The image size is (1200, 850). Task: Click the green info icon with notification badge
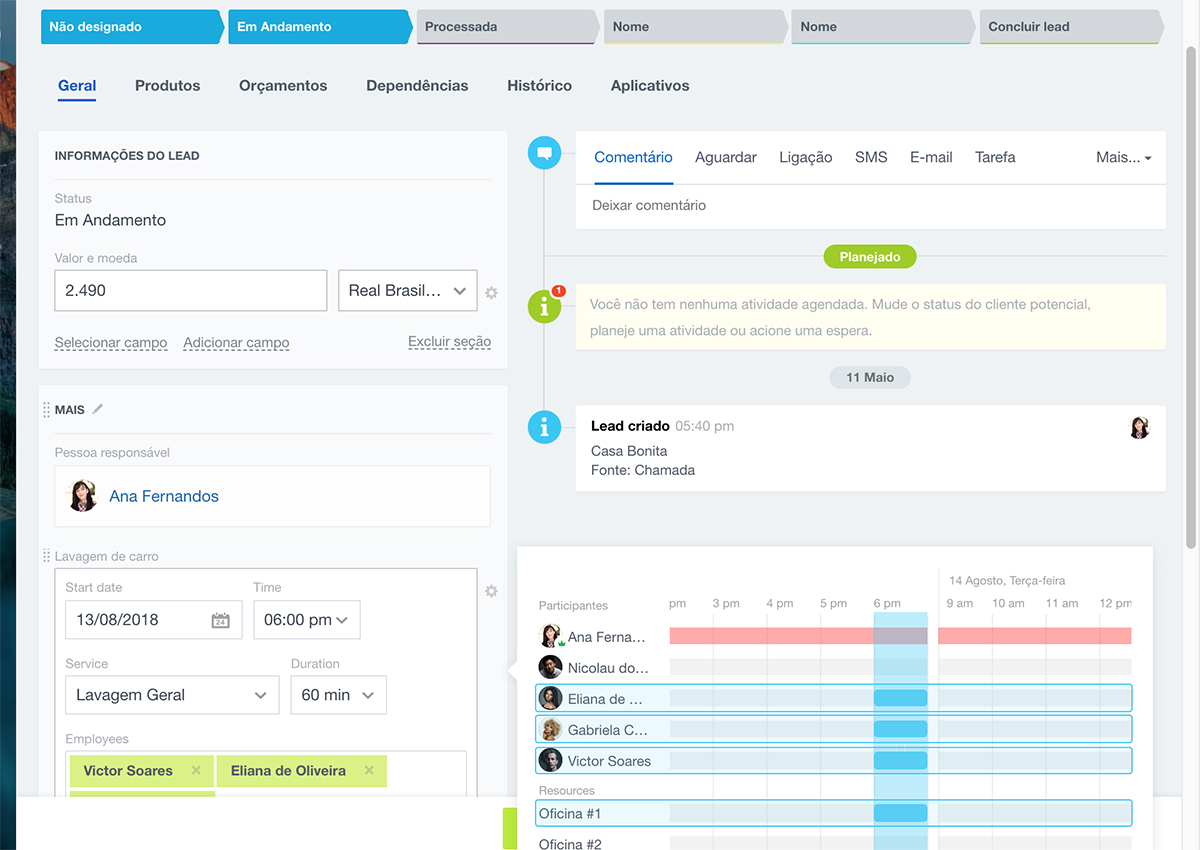tap(544, 307)
